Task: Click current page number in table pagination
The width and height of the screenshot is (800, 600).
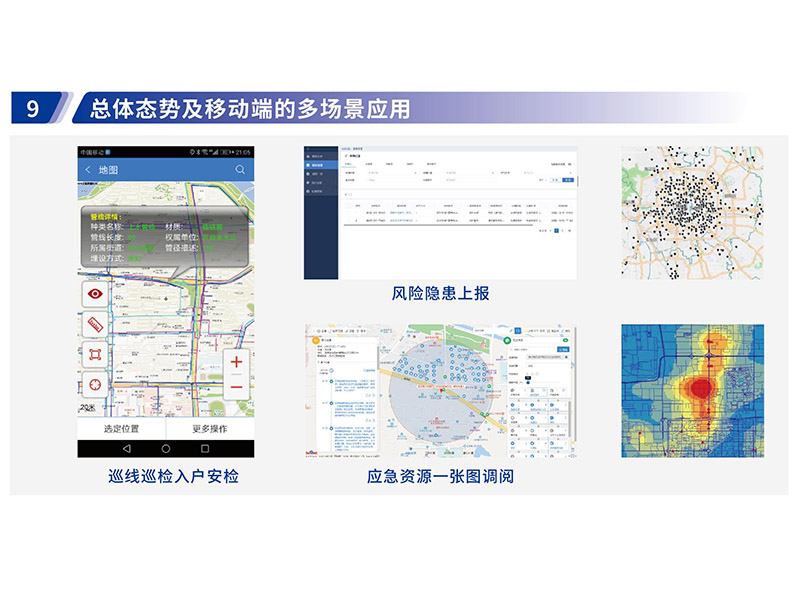Action: click(x=556, y=230)
